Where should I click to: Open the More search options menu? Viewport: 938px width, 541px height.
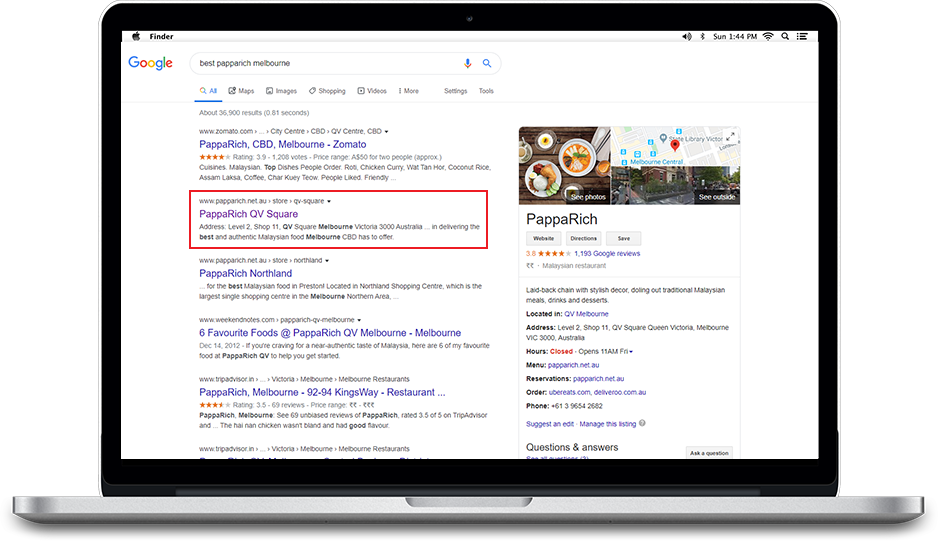(x=409, y=91)
